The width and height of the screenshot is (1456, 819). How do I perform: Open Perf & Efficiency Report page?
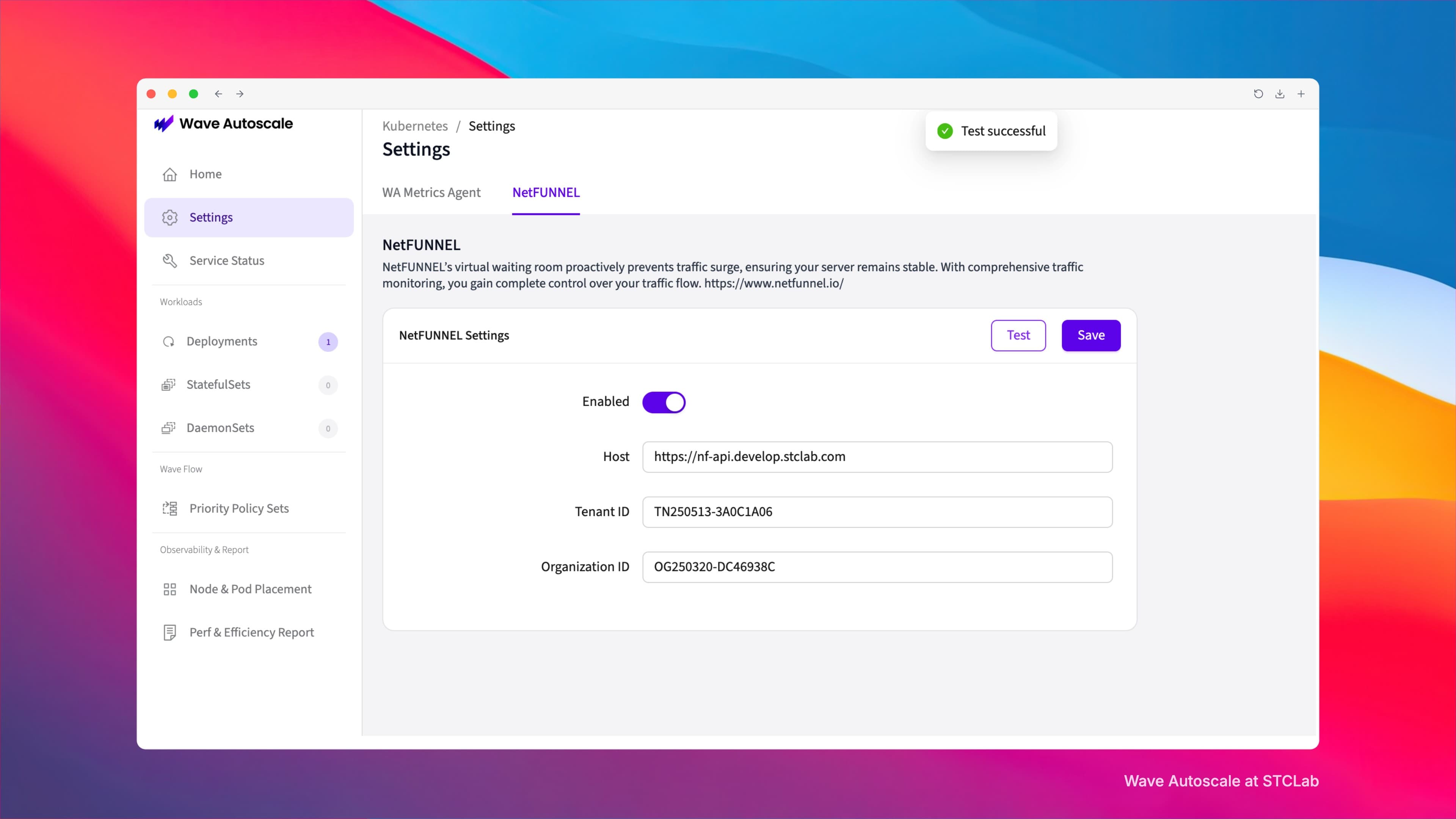pos(249,632)
